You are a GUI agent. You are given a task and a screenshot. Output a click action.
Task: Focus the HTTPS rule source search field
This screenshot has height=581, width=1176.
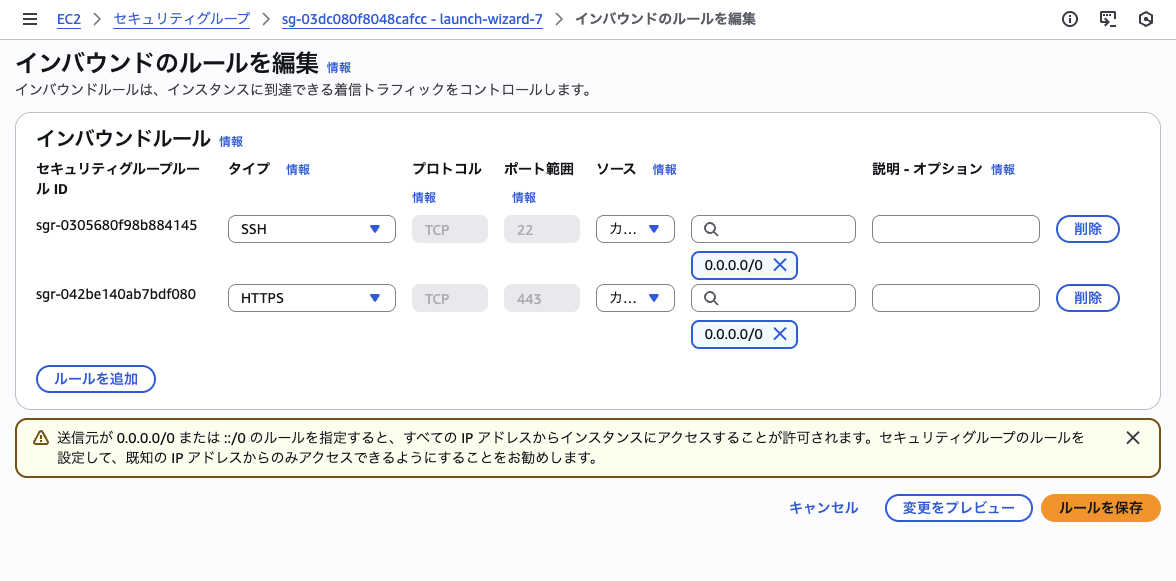773,298
